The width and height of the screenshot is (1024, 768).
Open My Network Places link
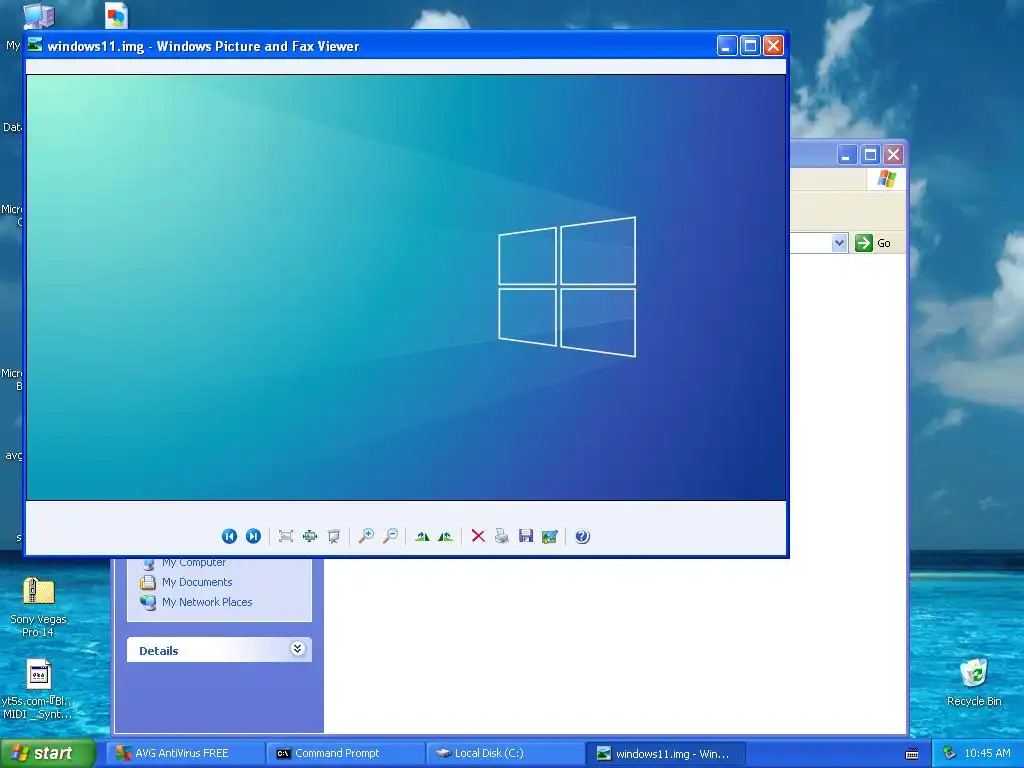click(207, 602)
